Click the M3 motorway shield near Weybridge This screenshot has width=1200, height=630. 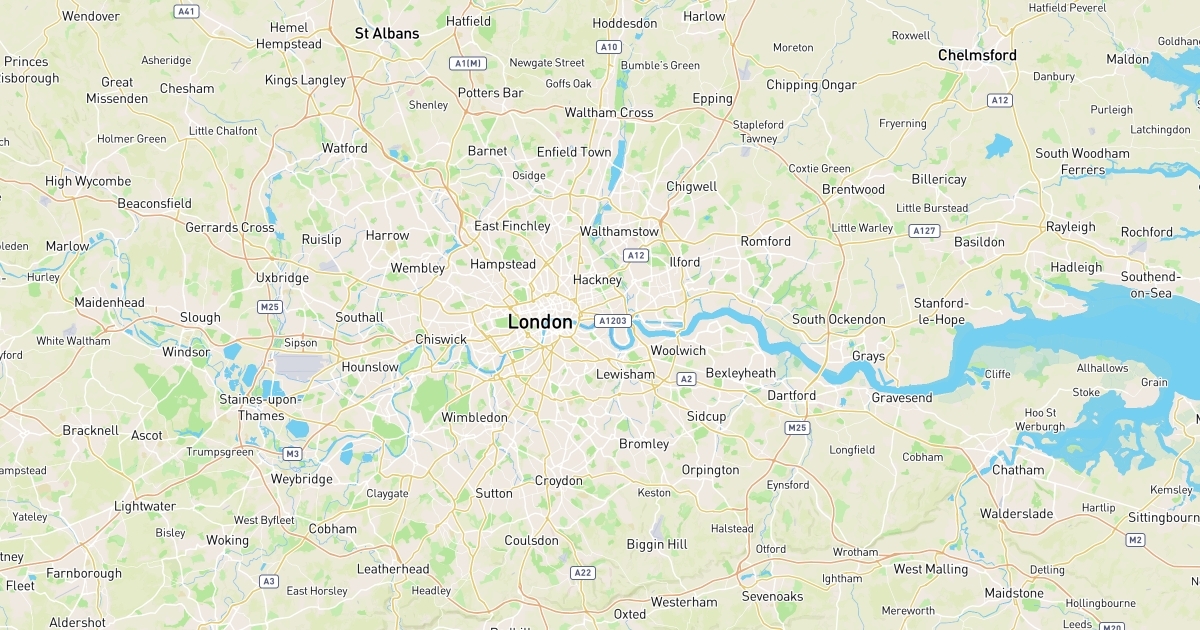coord(292,454)
